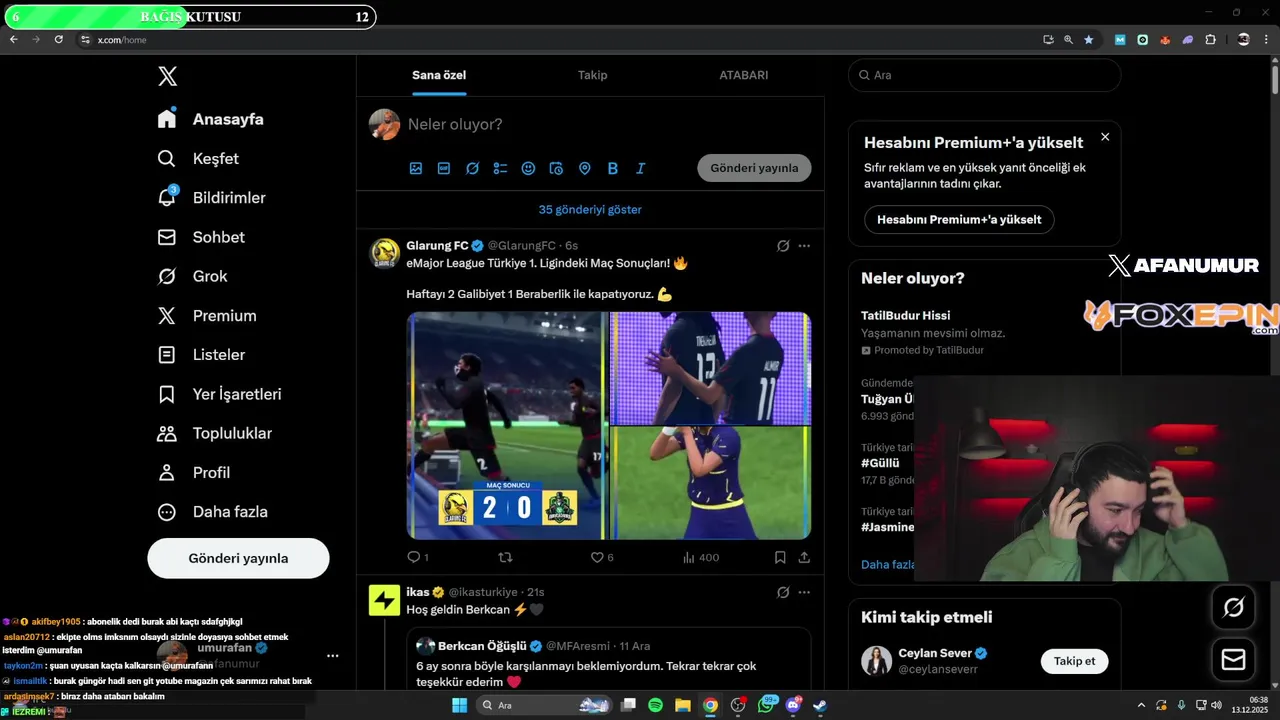Click Grok icon in compose toolbar
Screen dimensions: 1280x720
tap(472, 168)
